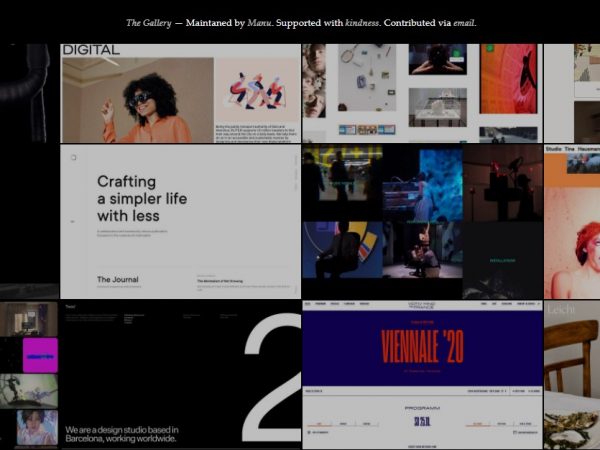Open the art collage thumbnail in top row
The height and width of the screenshot is (450, 600).
[421, 94]
